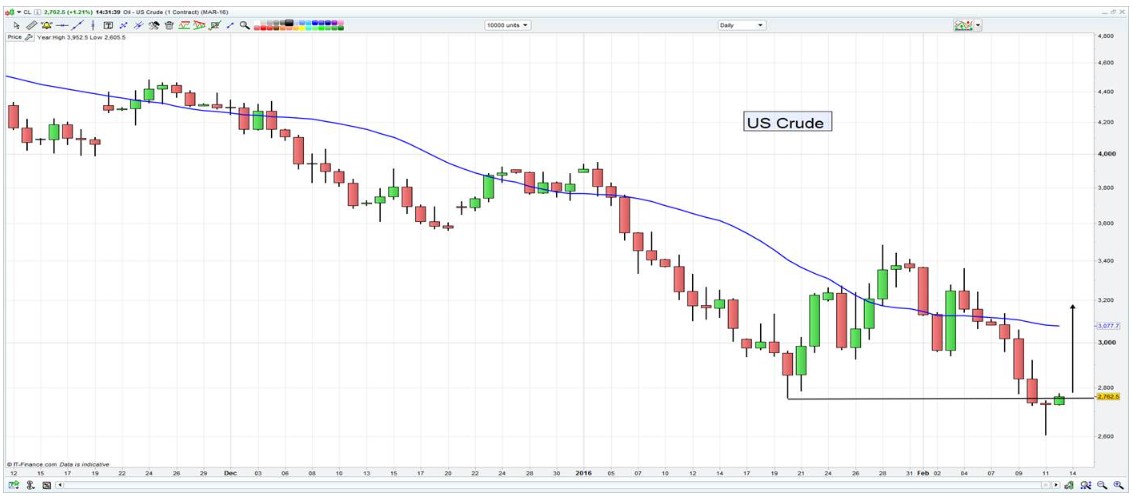
Task: Pick the ruler measurement tool
Action: point(32,25)
